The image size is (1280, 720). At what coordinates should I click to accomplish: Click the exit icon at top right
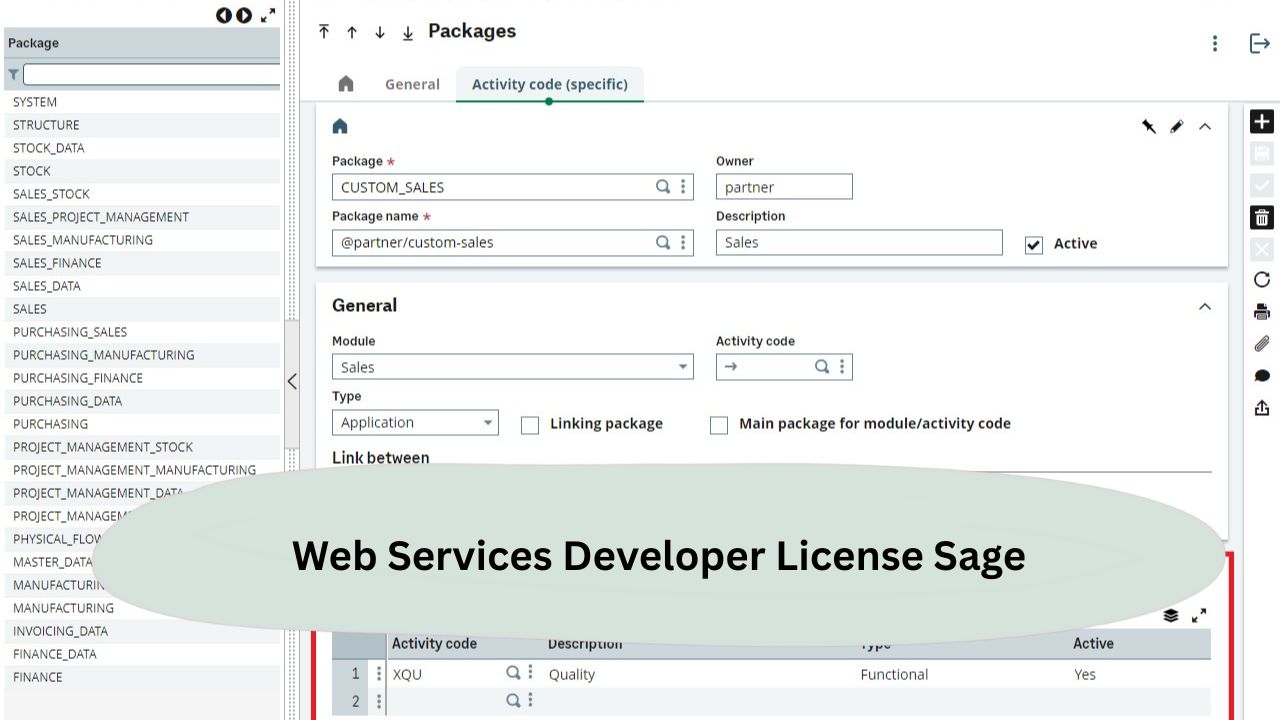coord(1260,43)
